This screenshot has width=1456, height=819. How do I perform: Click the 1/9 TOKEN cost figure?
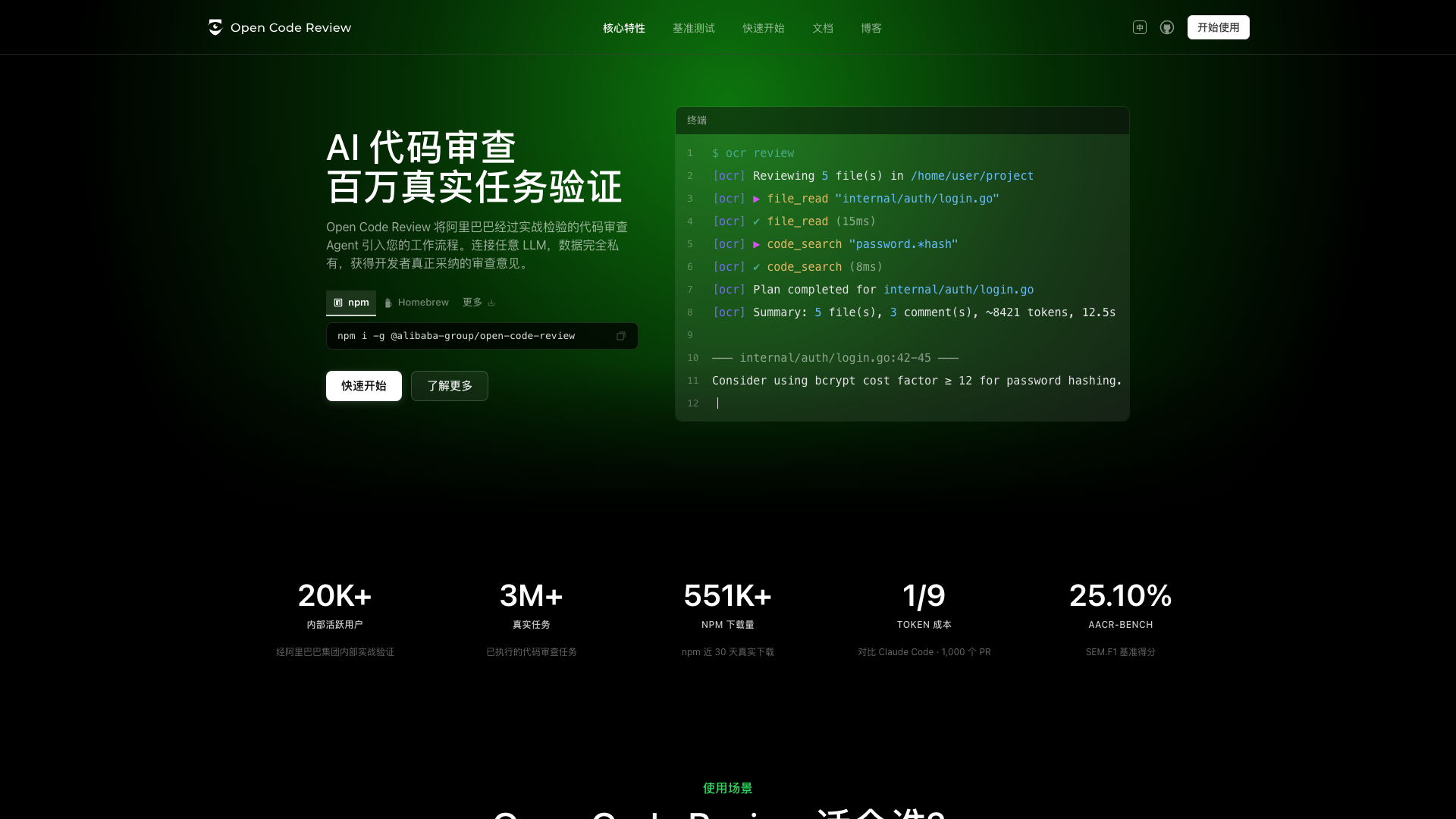coord(924,596)
